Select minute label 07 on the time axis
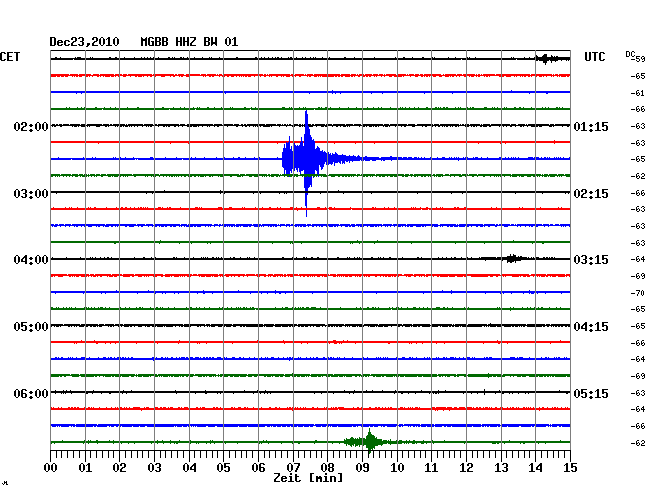The height and width of the screenshot is (494, 650). click(x=293, y=467)
